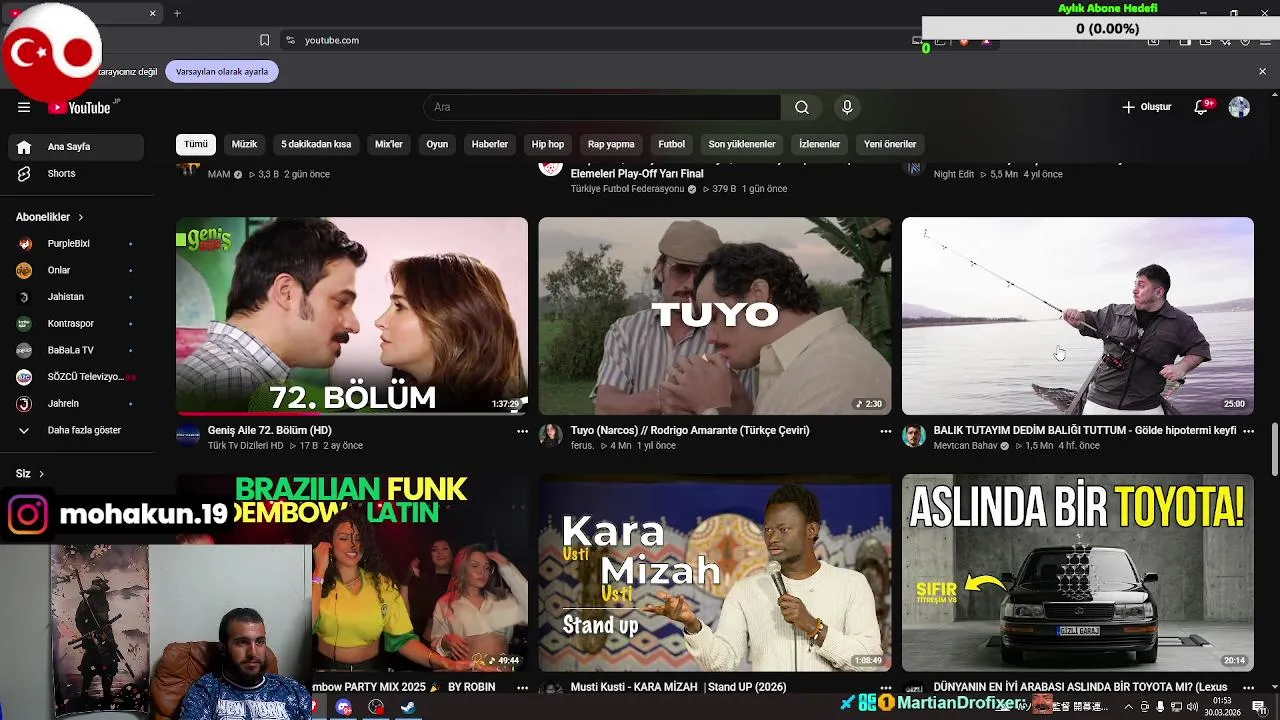Click the Oluştur create button
The height and width of the screenshot is (720, 1280).
pos(1146,107)
